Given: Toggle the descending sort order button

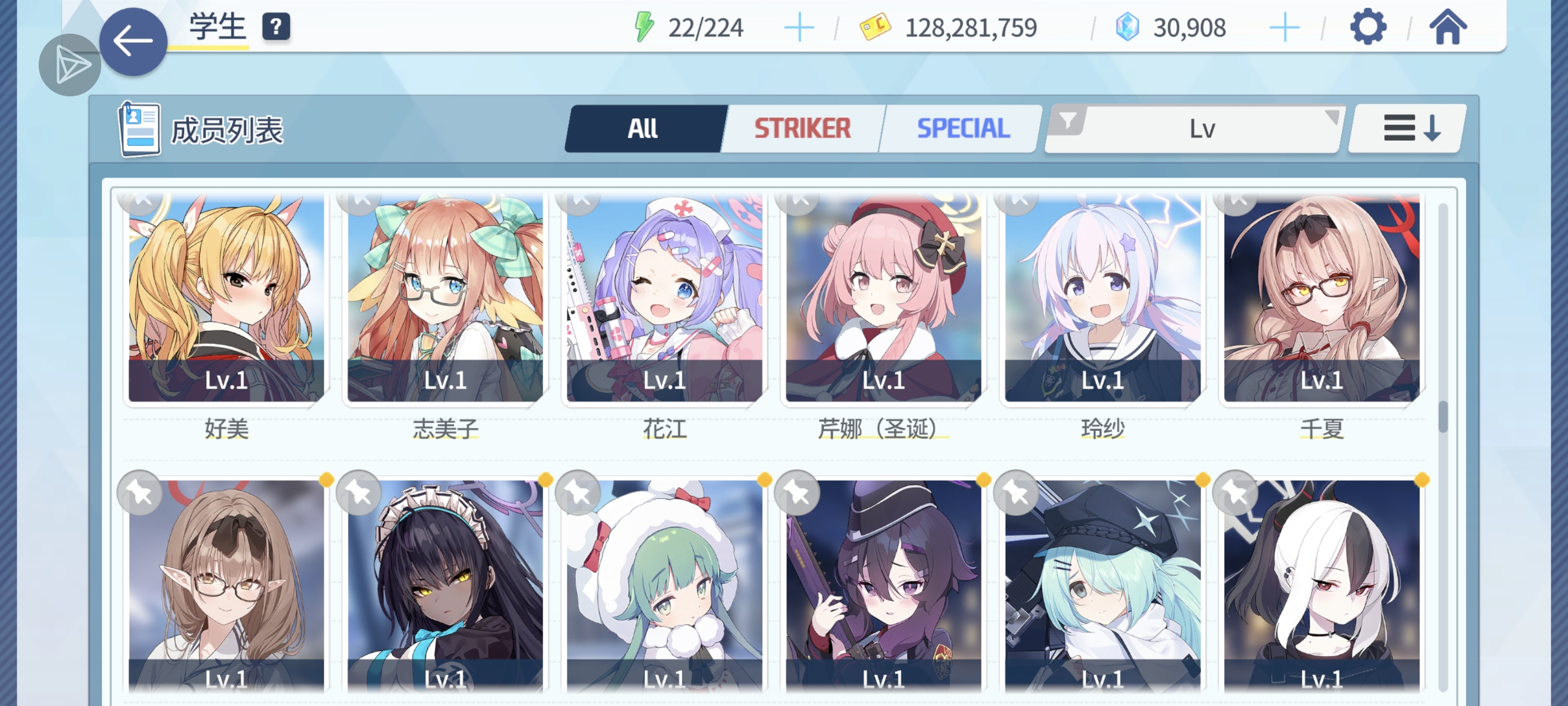Looking at the screenshot, I should [x=1407, y=128].
